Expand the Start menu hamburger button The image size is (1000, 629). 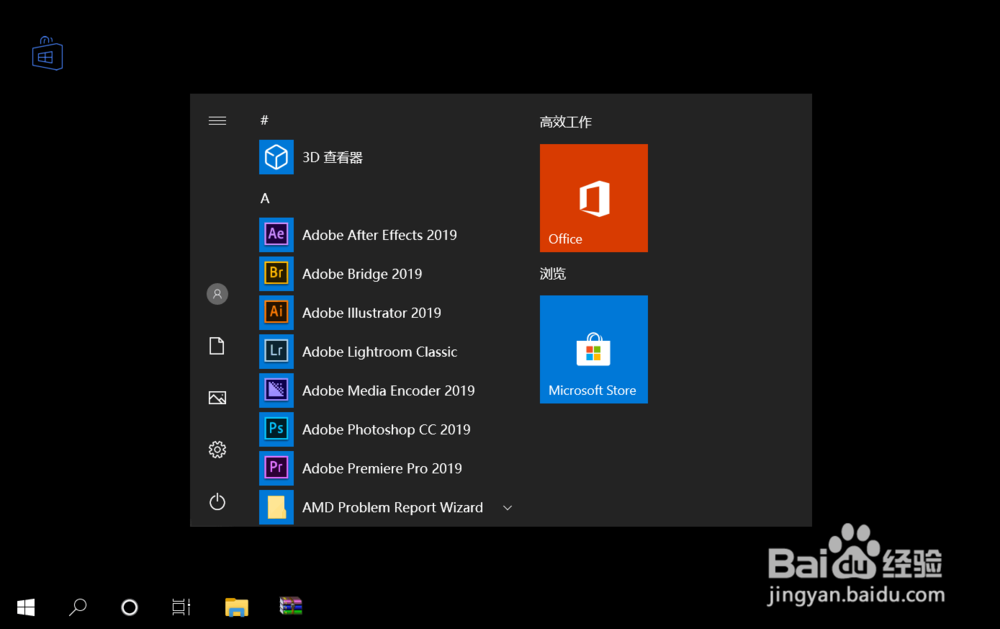tap(217, 121)
